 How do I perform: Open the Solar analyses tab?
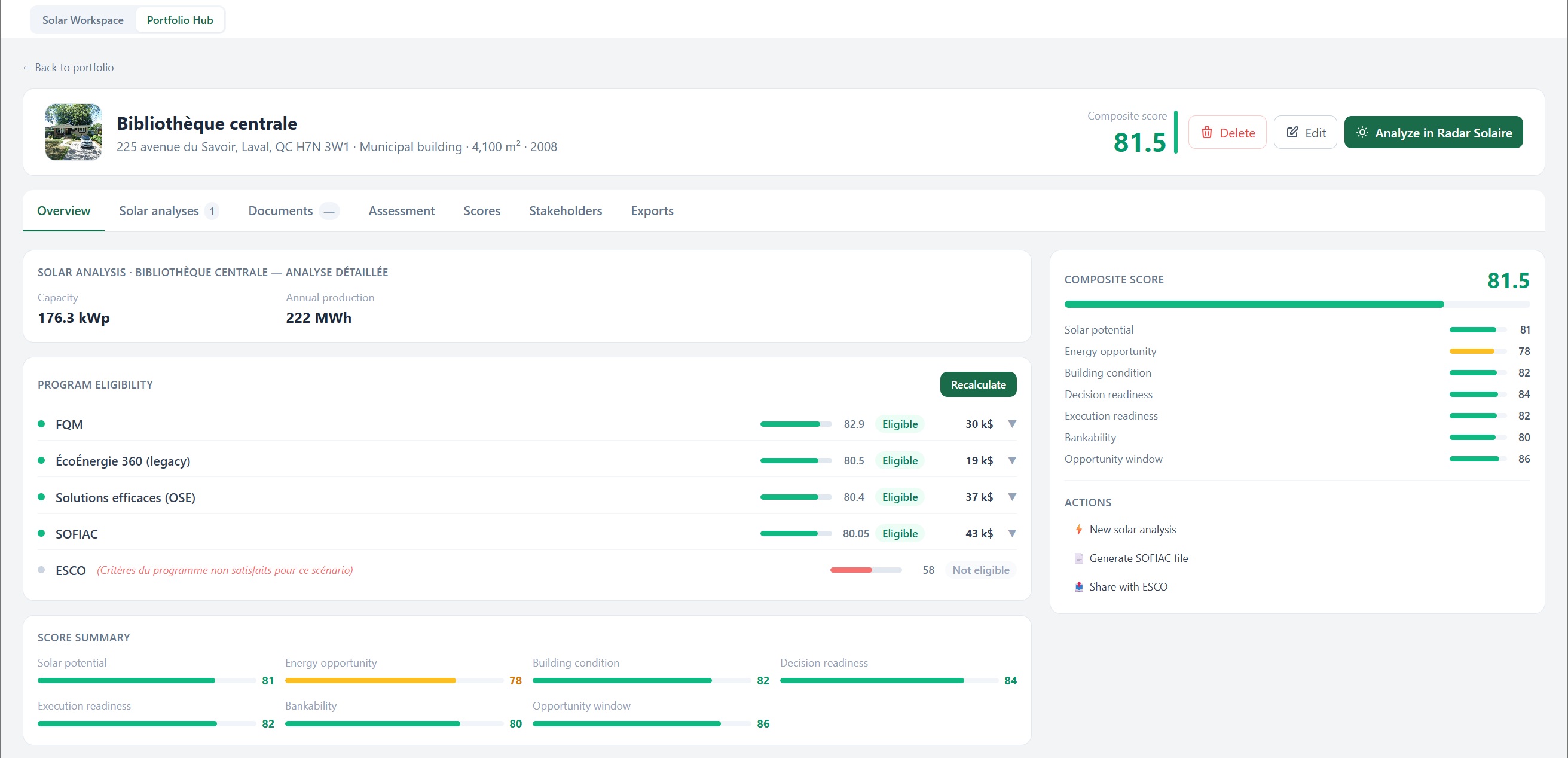tap(169, 210)
